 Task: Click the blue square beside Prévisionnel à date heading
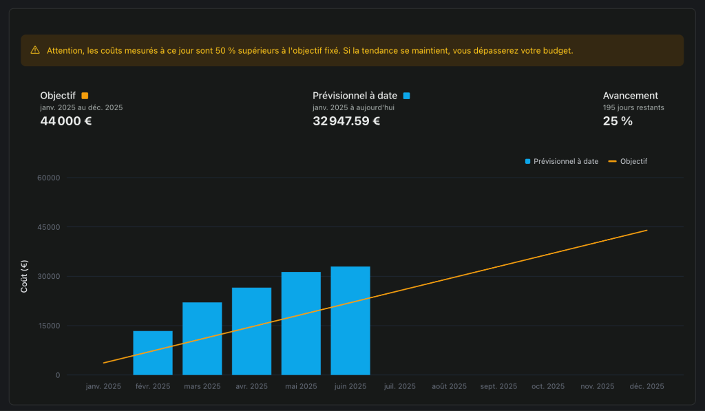(x=406, y=96)
